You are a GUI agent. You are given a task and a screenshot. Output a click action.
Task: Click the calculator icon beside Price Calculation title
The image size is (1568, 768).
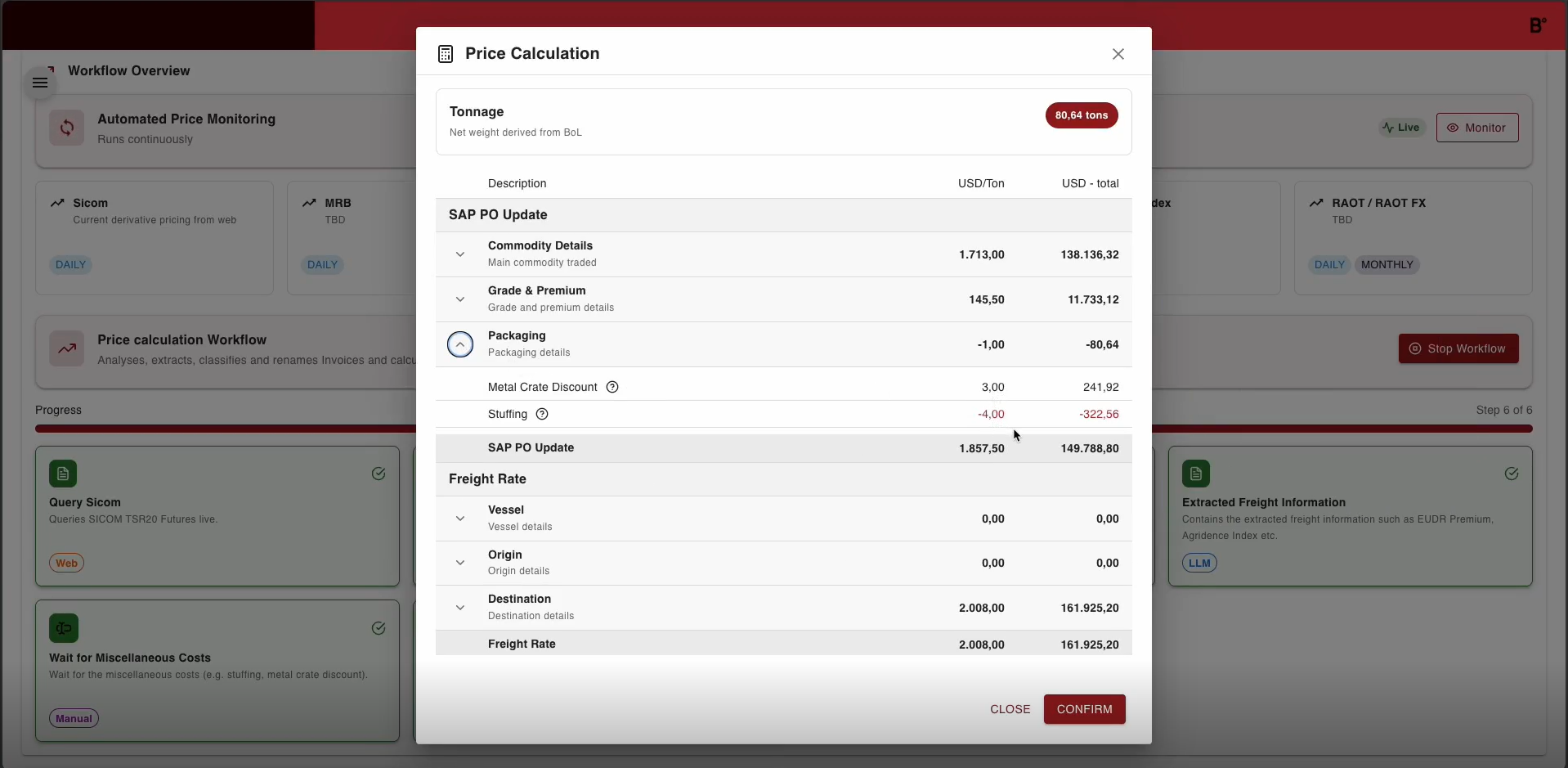click(x=446, y=54)
